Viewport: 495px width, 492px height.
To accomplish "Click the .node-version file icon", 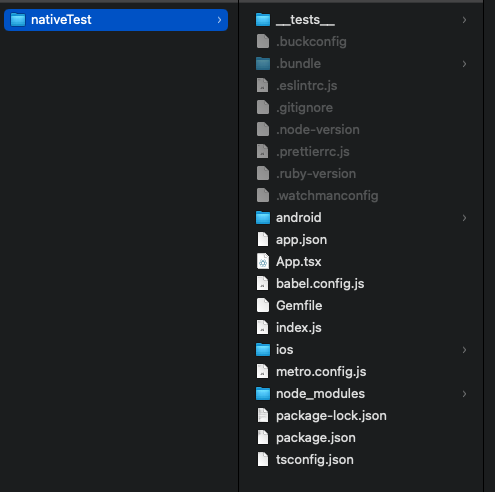I will [x=263, y=130].
